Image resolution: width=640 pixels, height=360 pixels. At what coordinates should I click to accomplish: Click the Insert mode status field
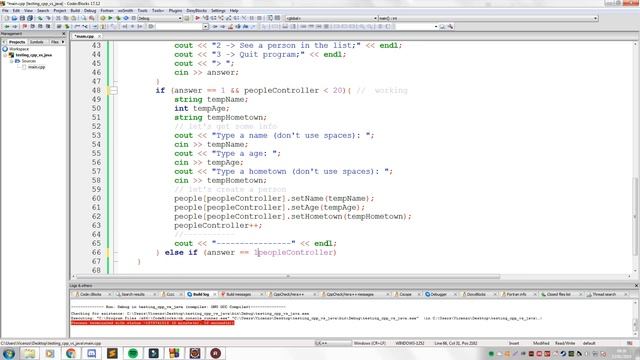tap(514, 343)
